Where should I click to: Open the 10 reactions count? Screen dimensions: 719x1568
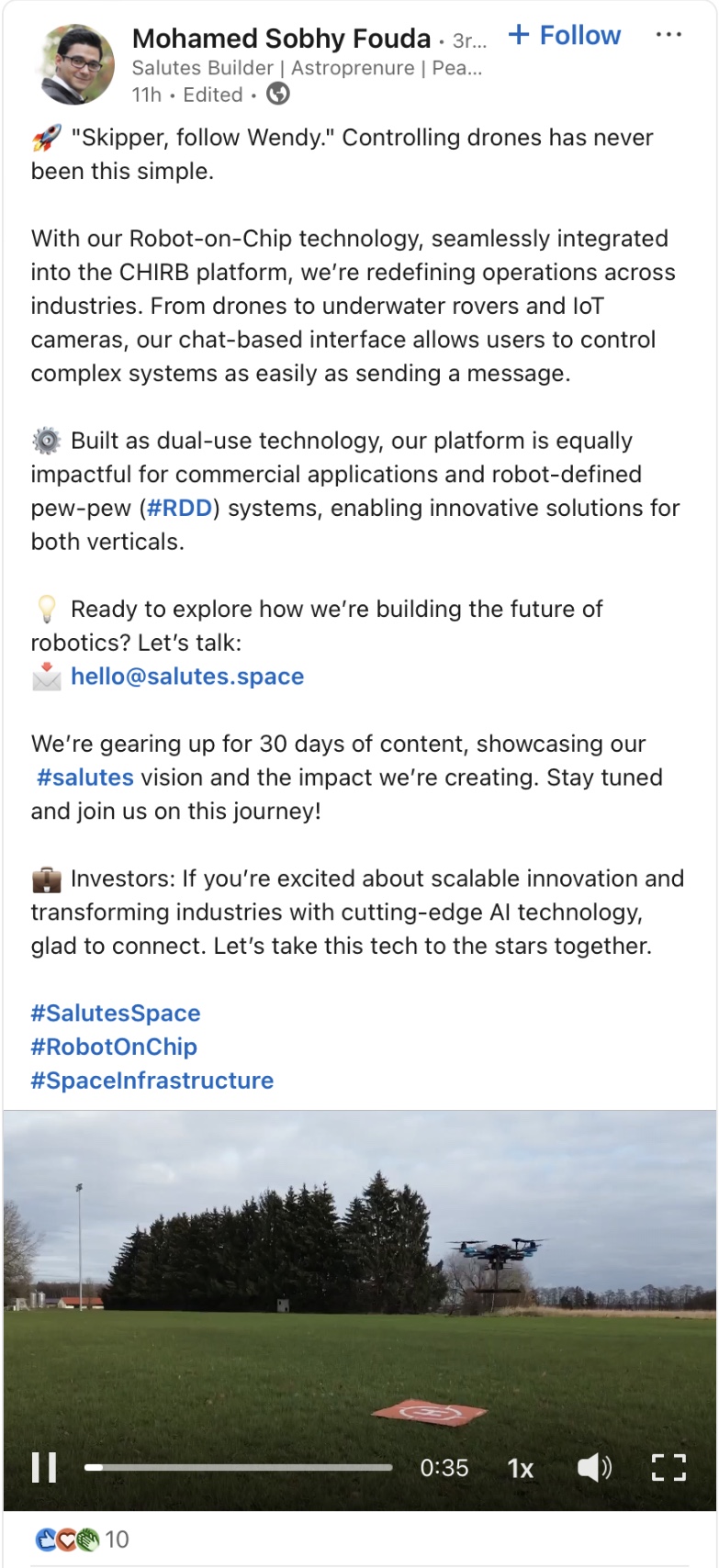(x=117, y=1540)
